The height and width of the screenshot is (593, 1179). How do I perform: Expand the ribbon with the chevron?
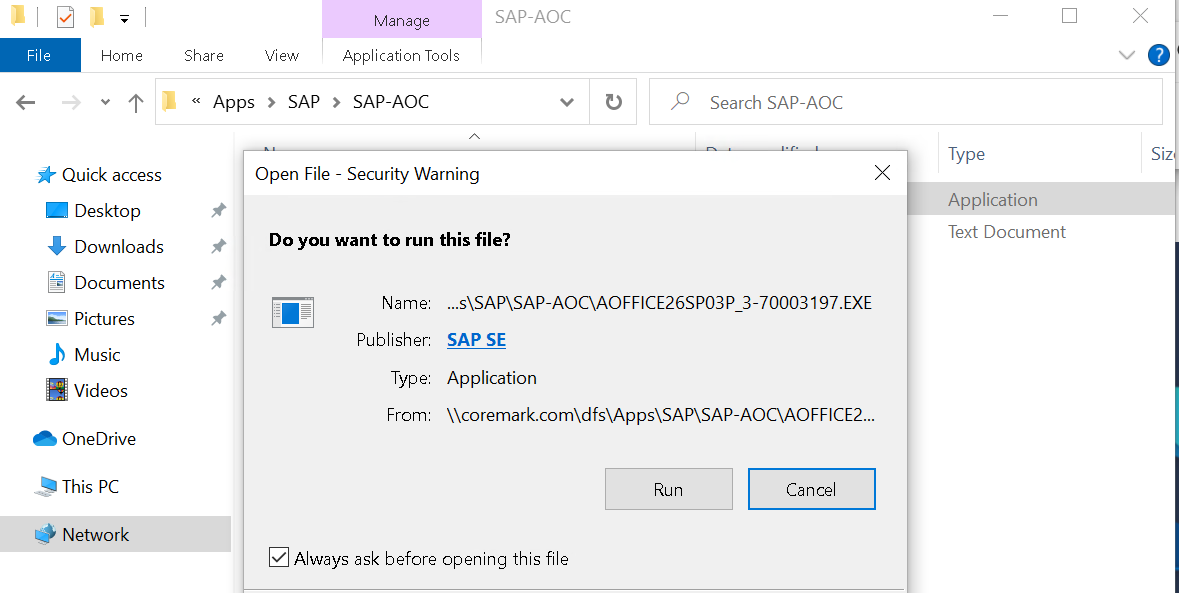[1126, 55]
